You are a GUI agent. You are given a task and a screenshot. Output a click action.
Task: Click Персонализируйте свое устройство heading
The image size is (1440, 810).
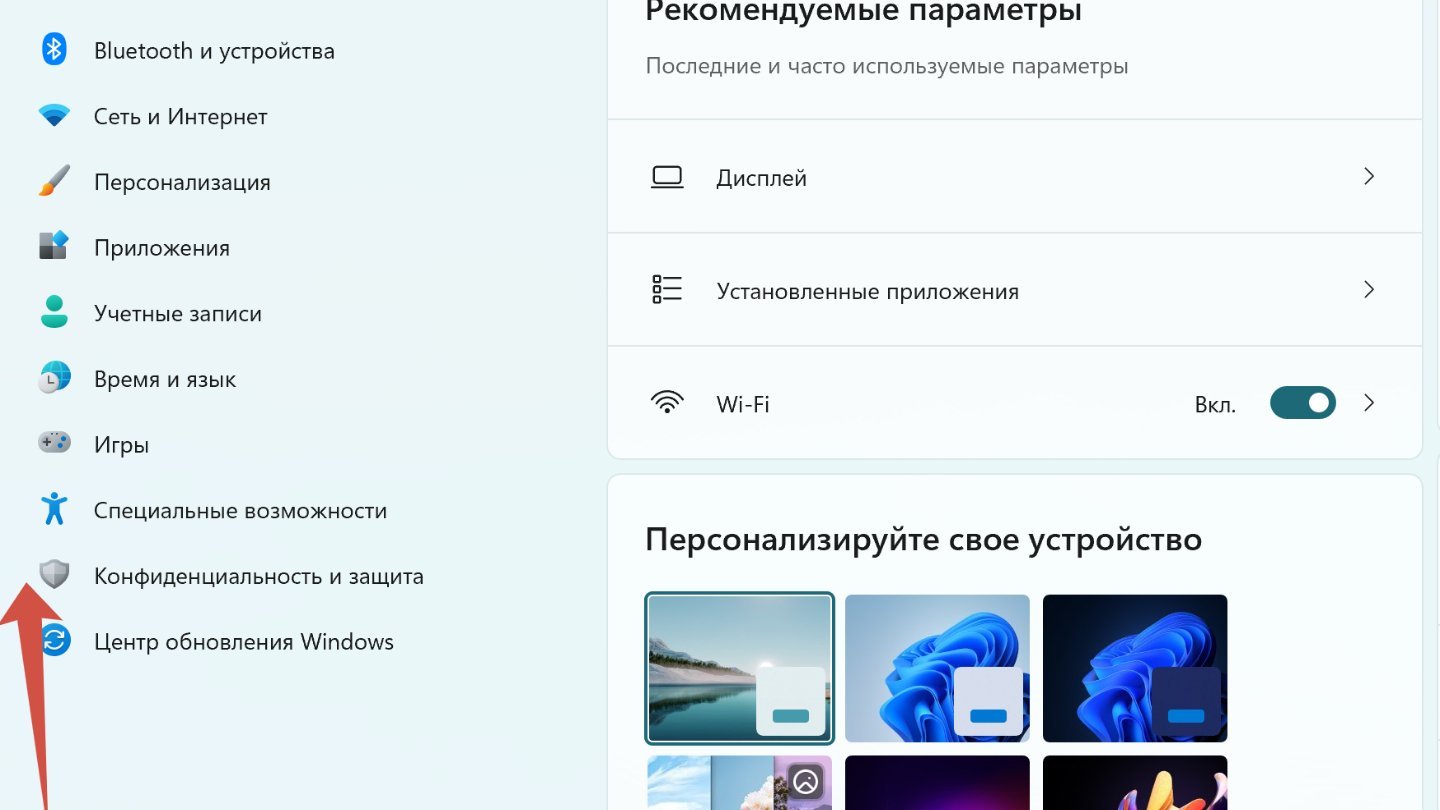click(x=923, y=540)
